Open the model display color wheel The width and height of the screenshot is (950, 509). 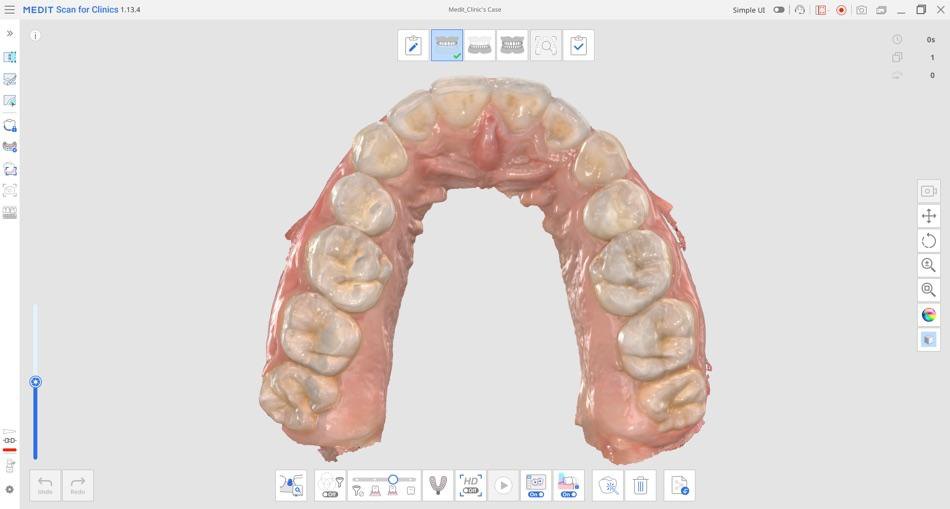tap(929, 314)
